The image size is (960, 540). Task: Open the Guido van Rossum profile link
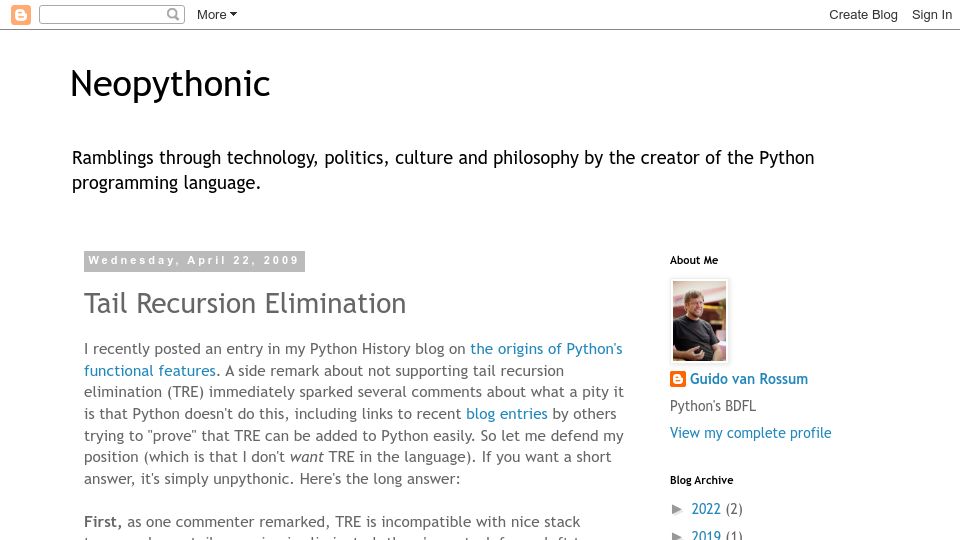coord(749,379)
